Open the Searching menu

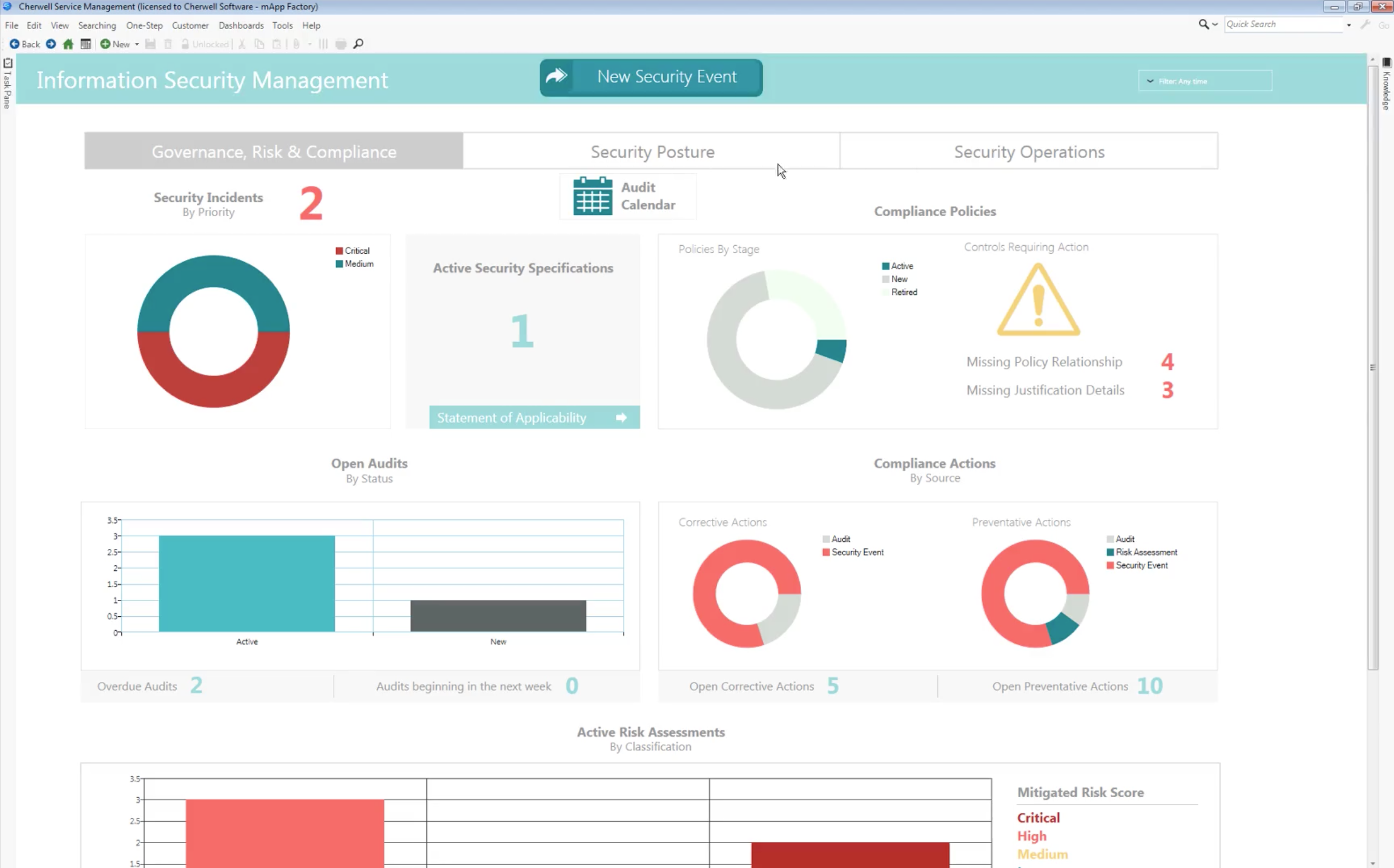pos(97,25)
